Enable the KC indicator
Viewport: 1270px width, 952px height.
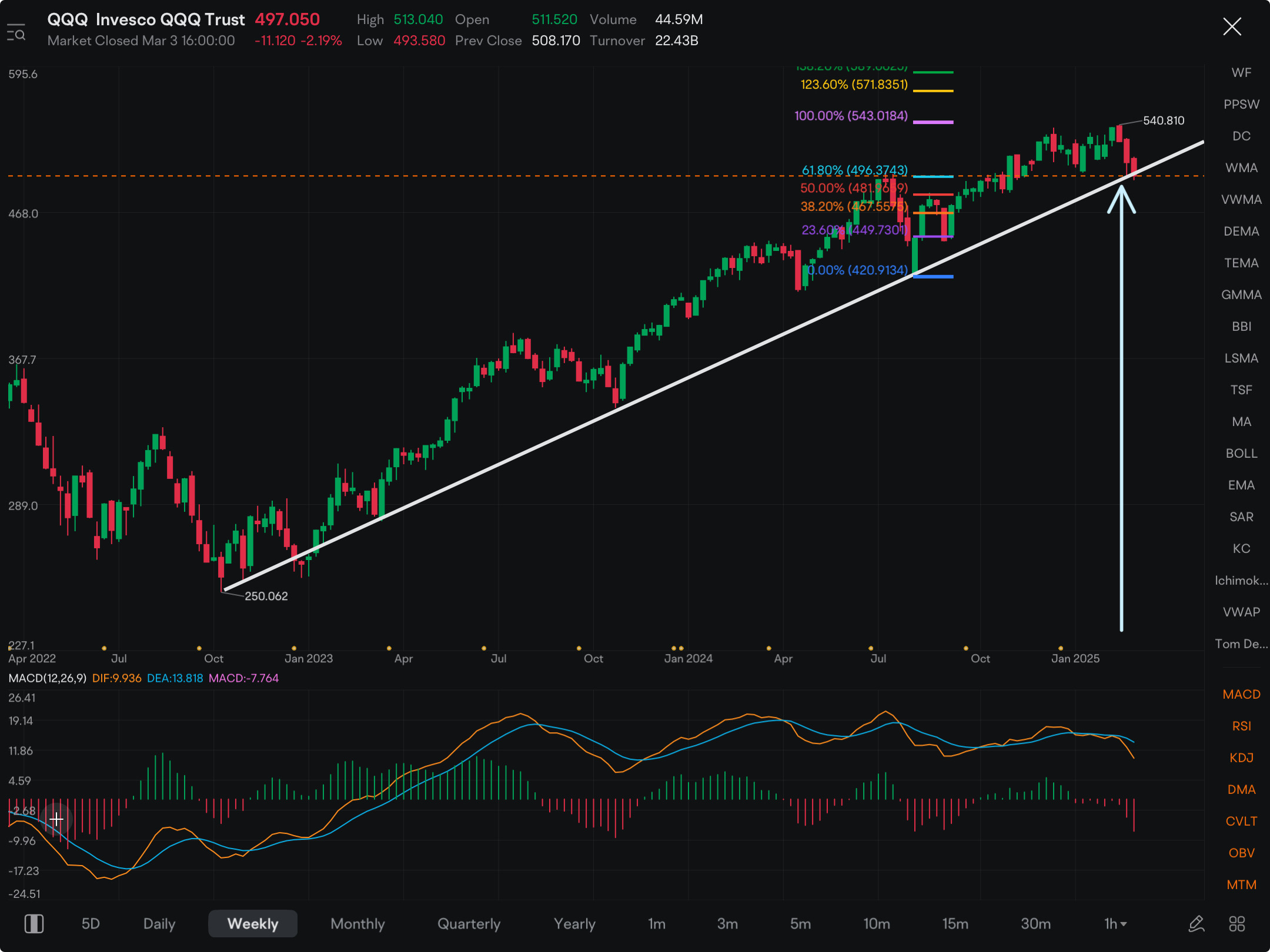coord(1241,549)
